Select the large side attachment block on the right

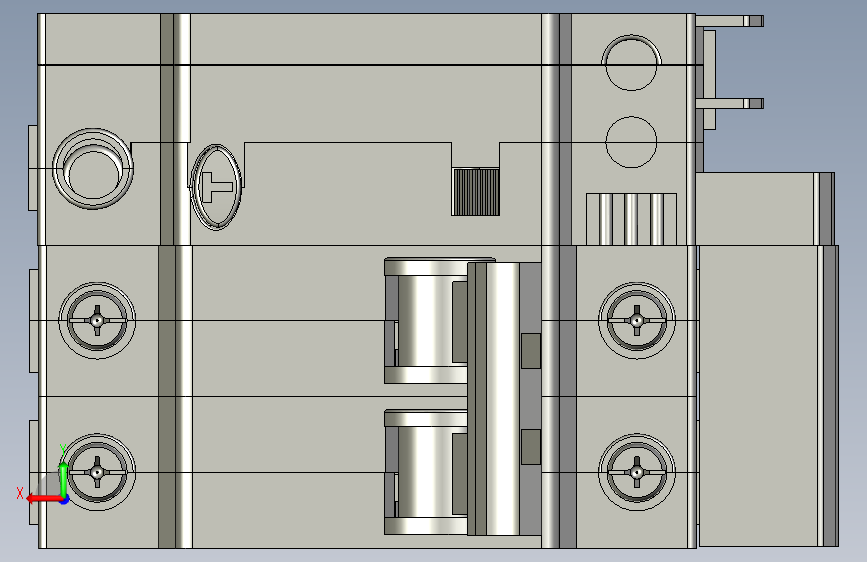tap(769, 396)
